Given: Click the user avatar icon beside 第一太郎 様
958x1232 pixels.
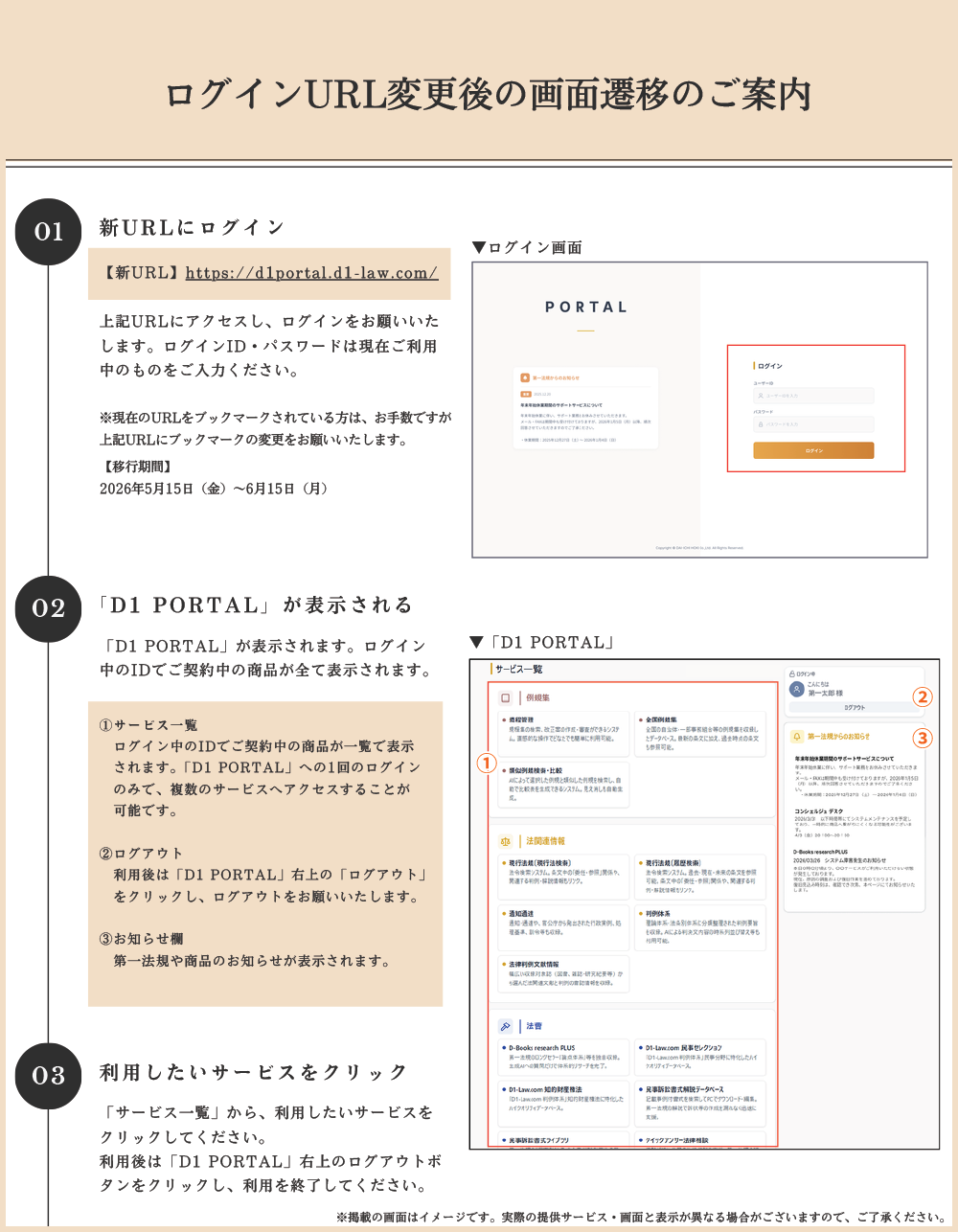Looking at the screenshot, I should pyautogui.click(x=796, y=689).
